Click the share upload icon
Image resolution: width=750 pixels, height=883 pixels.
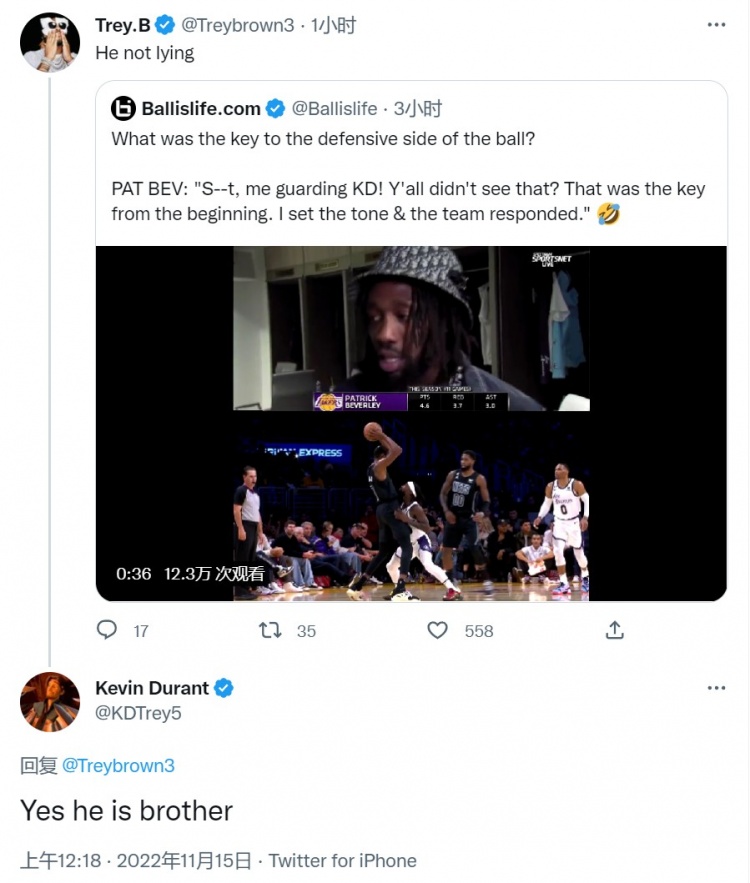[x=615, y=630]
